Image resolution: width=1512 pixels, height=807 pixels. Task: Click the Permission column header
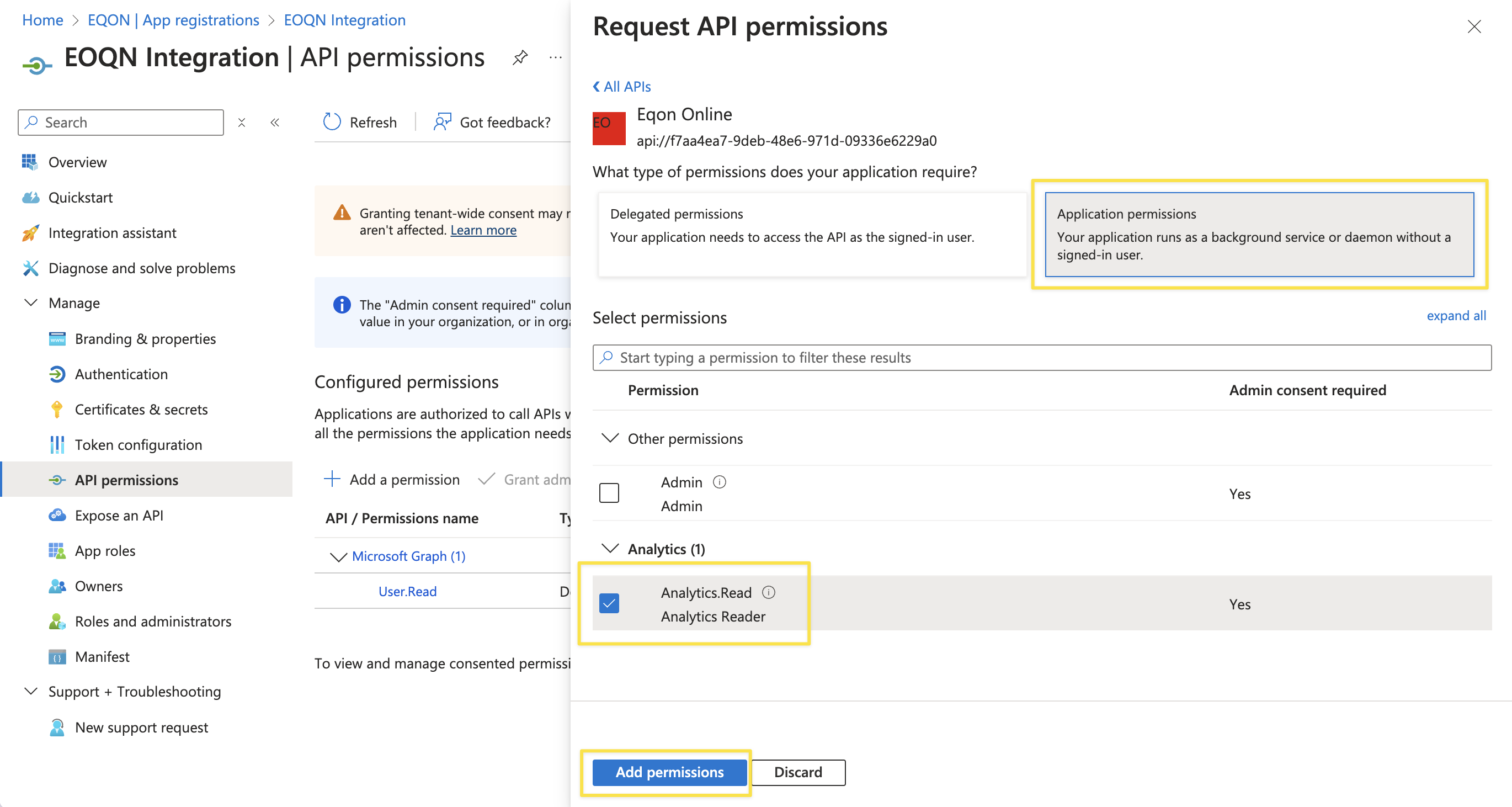(663, 390)
